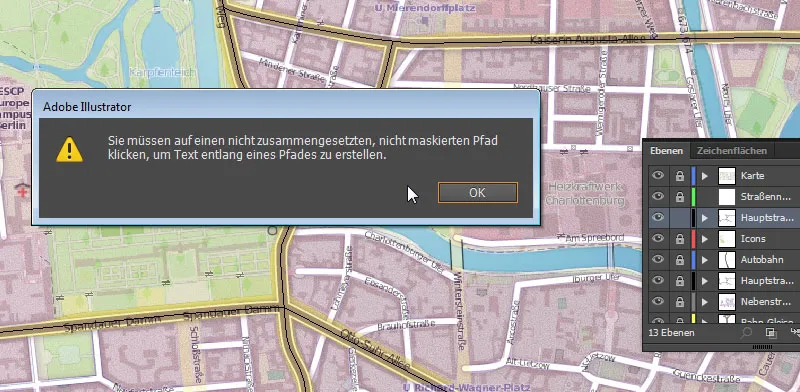Expand the Icons layer

click(x=705, y=239)
